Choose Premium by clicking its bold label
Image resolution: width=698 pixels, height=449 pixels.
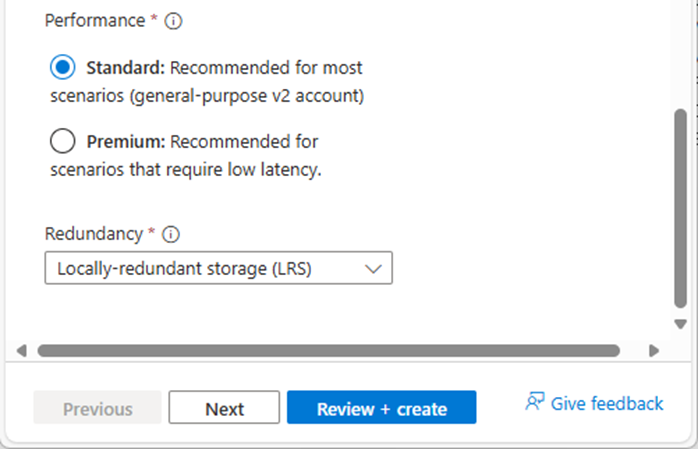click(126, 142)
